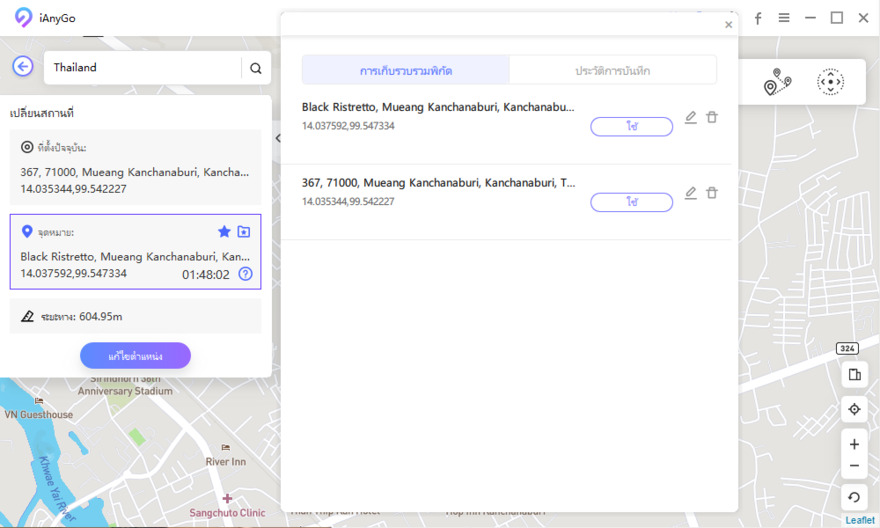Use the Black Ristretto saved location

[x=631, y=126]
